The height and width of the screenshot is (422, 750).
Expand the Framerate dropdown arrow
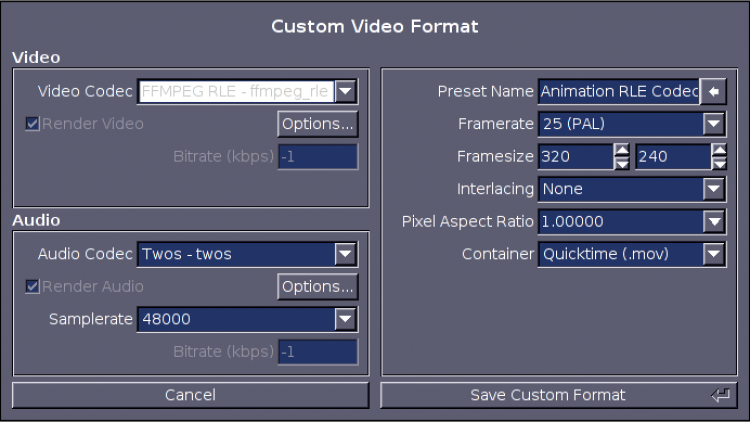click(714, 124)
